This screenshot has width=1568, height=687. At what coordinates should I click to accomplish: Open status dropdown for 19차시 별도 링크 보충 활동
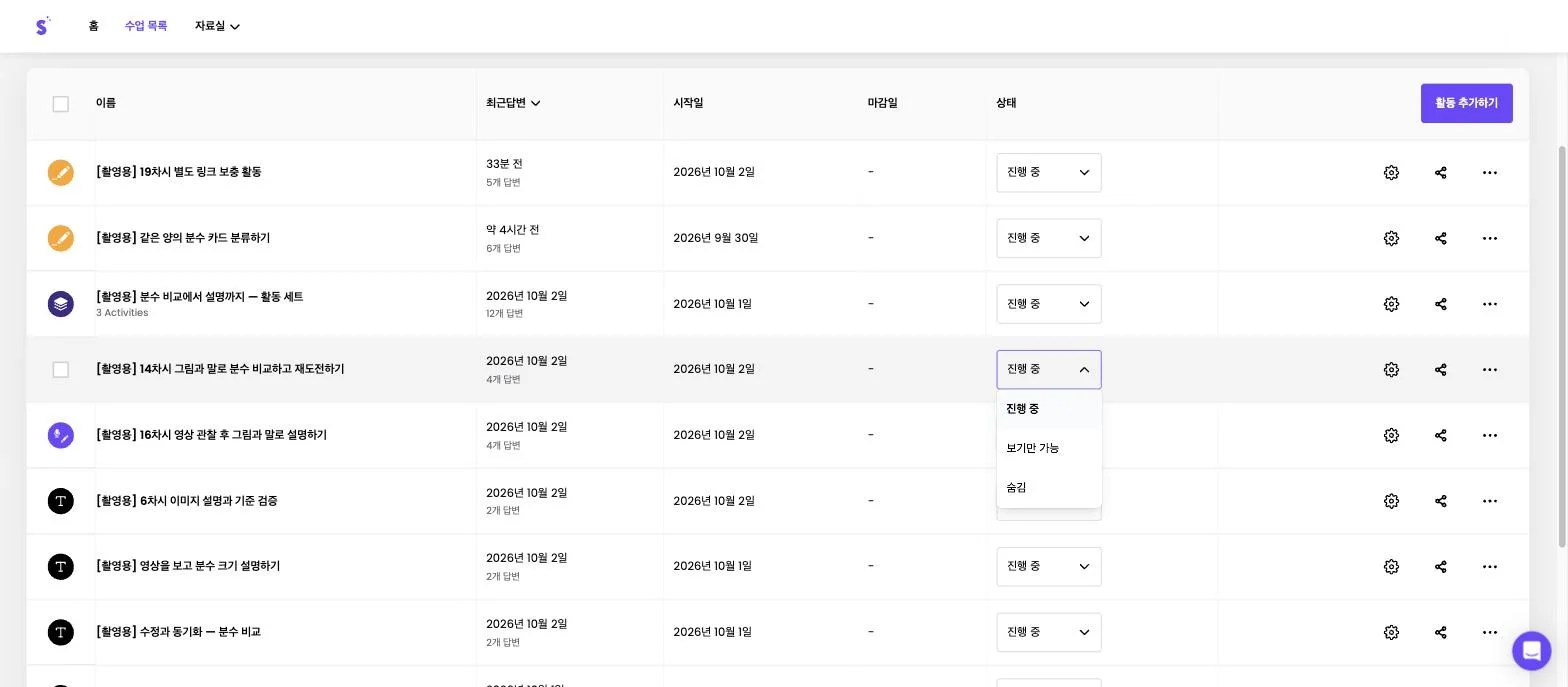click(1049, 173)
